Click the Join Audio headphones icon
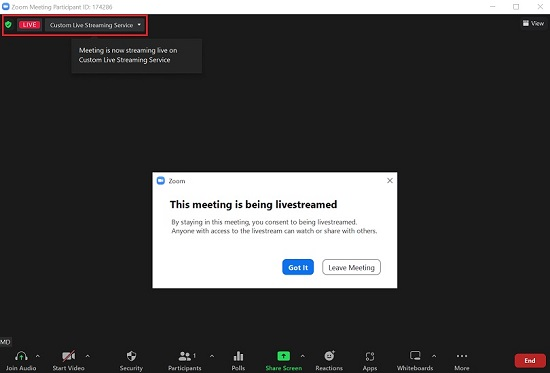550x373 pixels. click(x=21, y=357)
